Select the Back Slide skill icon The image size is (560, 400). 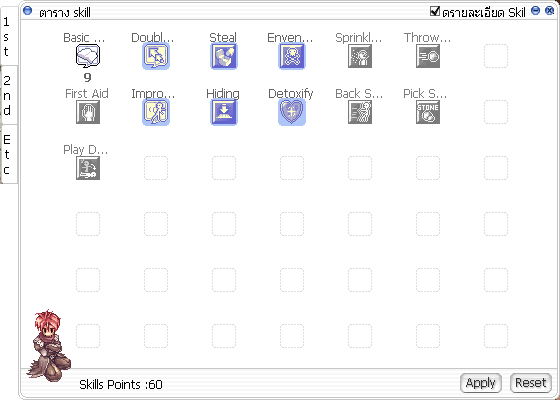coord(360,112)
